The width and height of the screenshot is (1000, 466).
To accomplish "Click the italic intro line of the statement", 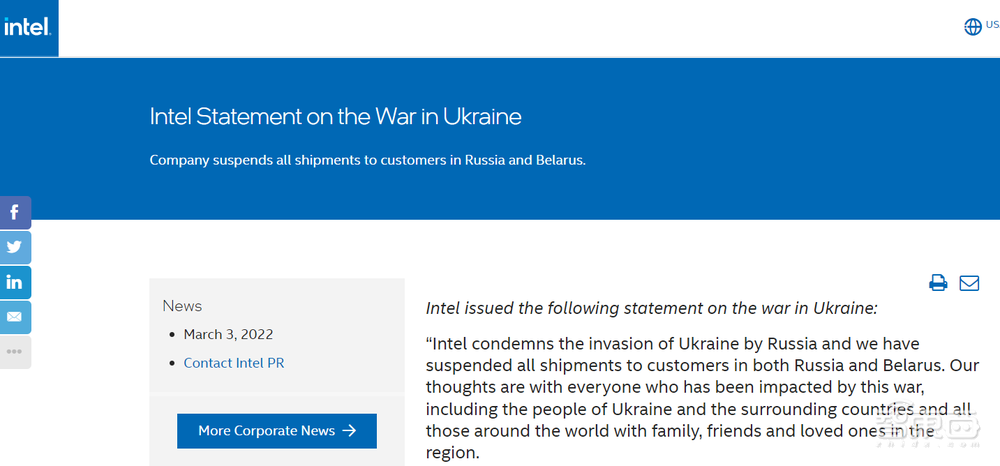I will pyautogui.click(x=651, y=308).
